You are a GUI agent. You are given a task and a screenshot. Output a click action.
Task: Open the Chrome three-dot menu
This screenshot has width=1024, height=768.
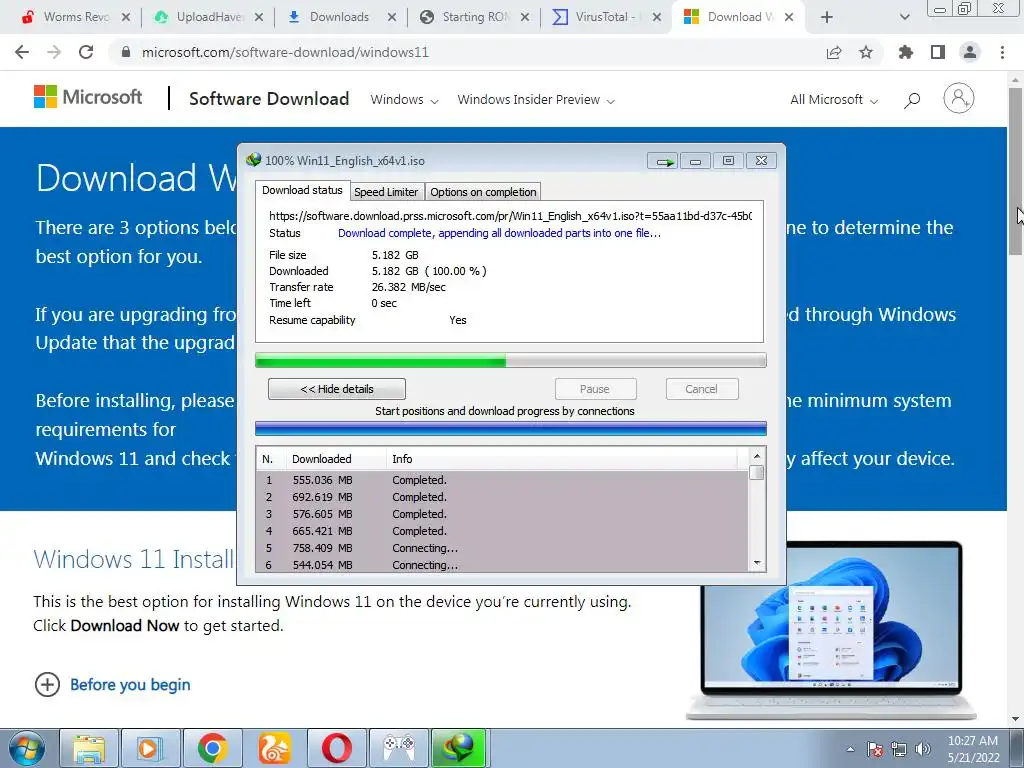(1002, 52)
